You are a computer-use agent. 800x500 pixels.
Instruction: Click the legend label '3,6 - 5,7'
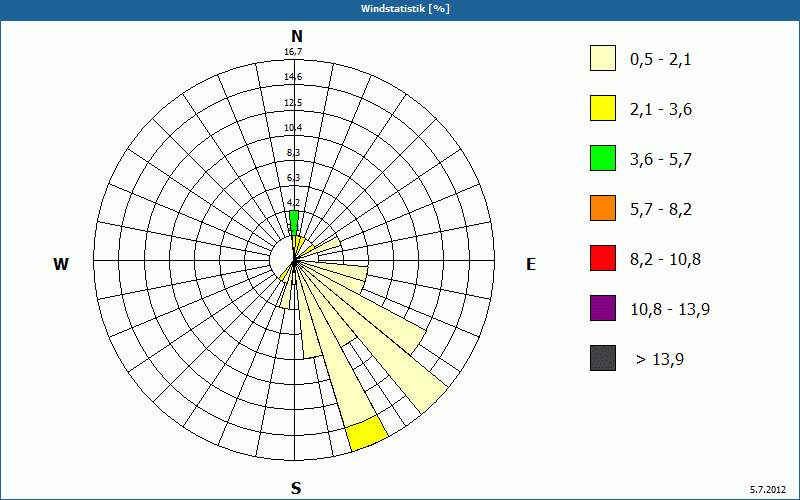[661, 160]
